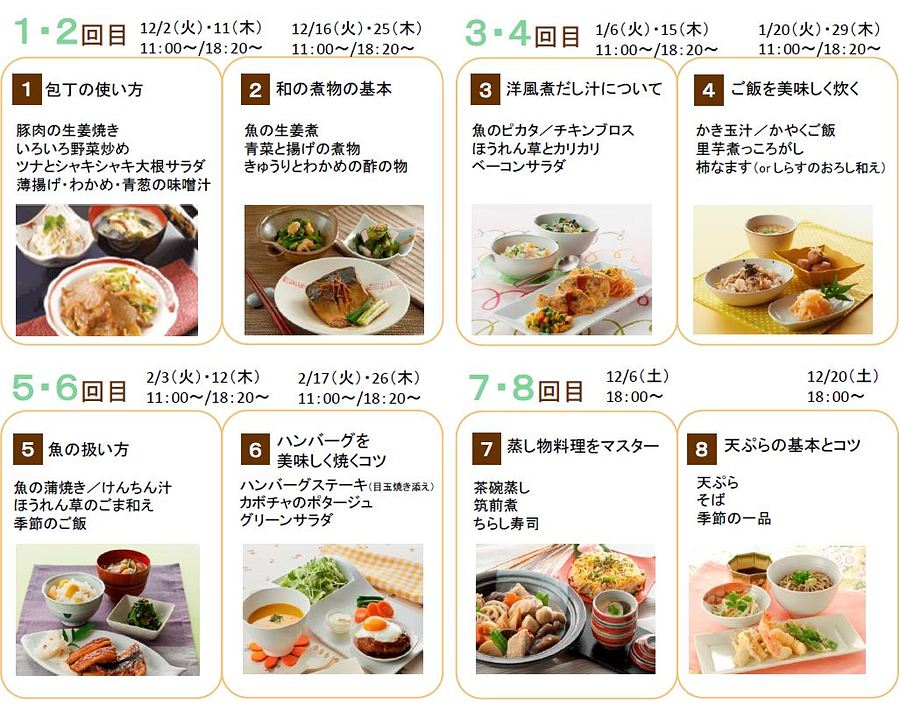Open the hamburger steak and potage photo

coord(333,609)
